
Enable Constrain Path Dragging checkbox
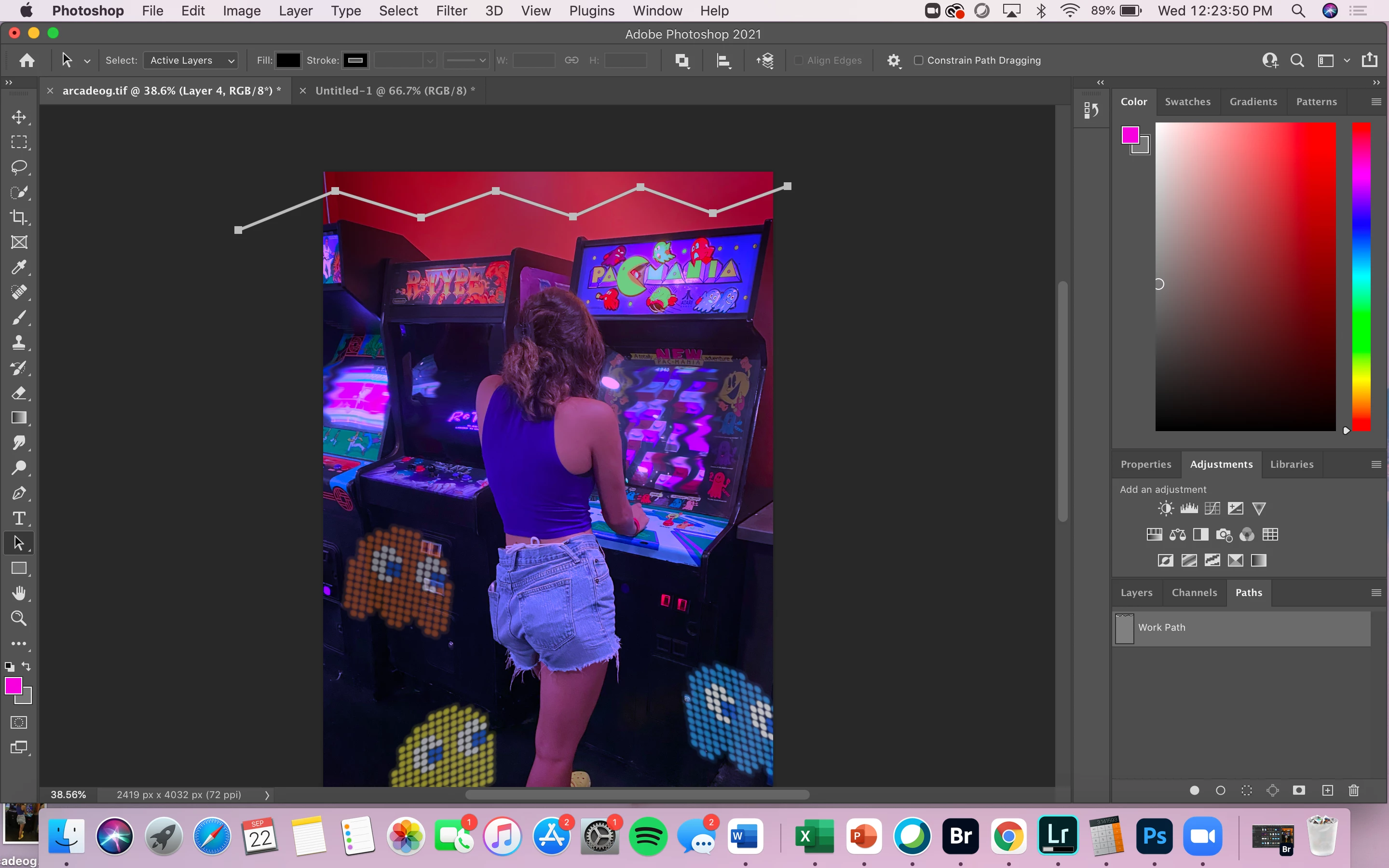click(x=918, y=60)
